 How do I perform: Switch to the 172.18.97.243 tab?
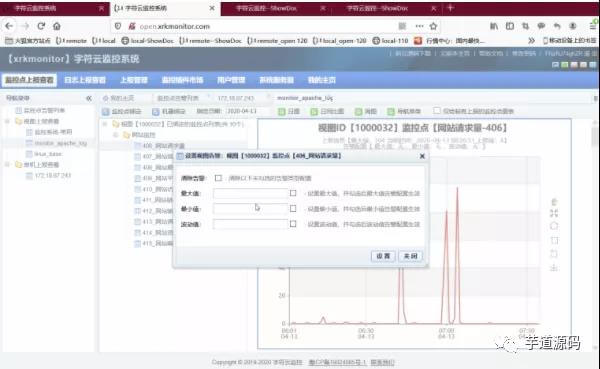point(236,98)
